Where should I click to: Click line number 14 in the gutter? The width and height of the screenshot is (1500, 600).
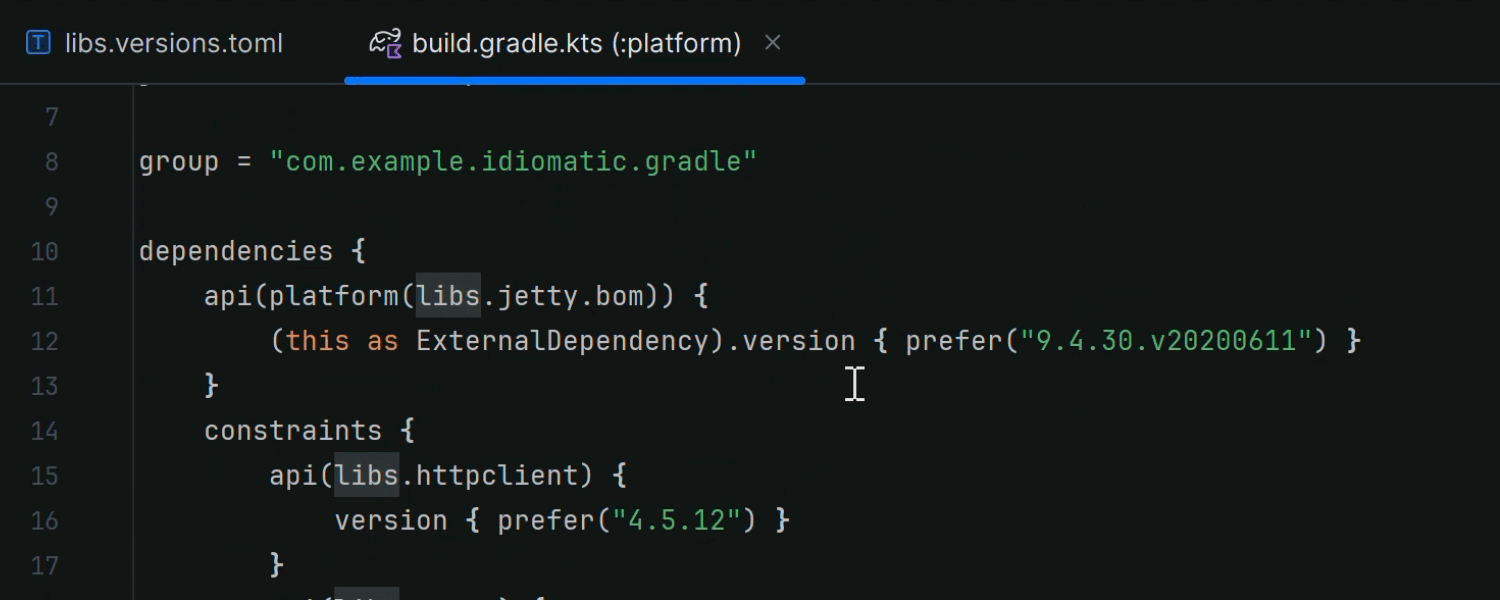44,431
